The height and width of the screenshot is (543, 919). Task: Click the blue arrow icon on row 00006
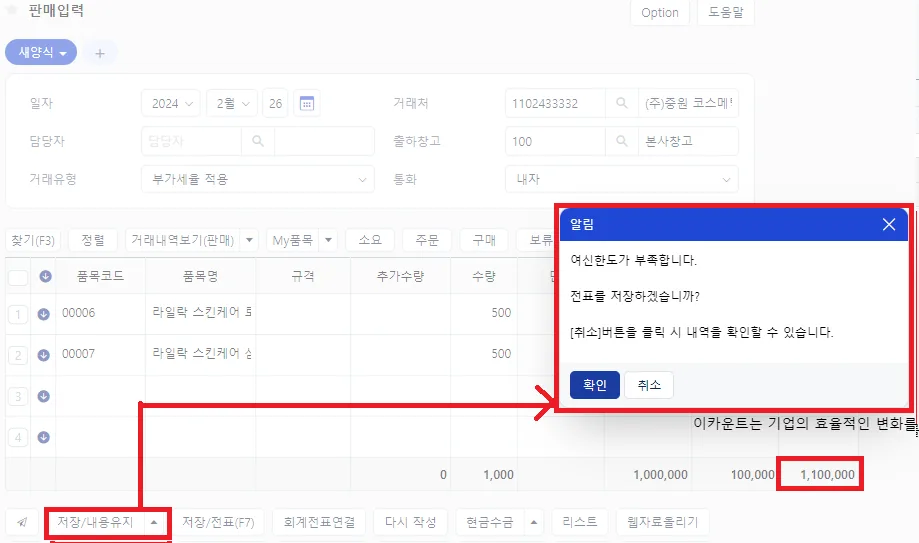tap(43, 314)
